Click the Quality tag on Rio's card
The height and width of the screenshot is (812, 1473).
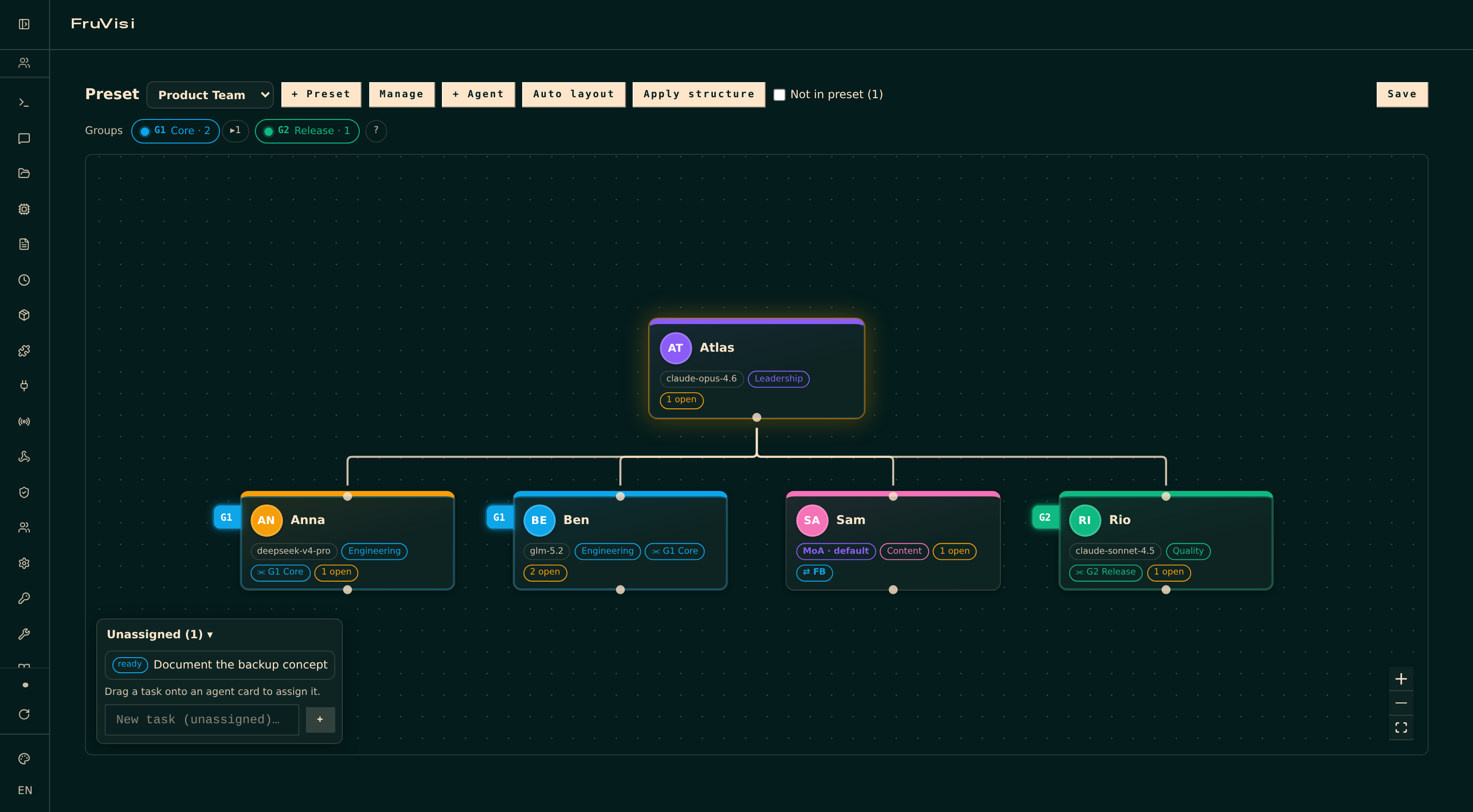point(1188,551)
